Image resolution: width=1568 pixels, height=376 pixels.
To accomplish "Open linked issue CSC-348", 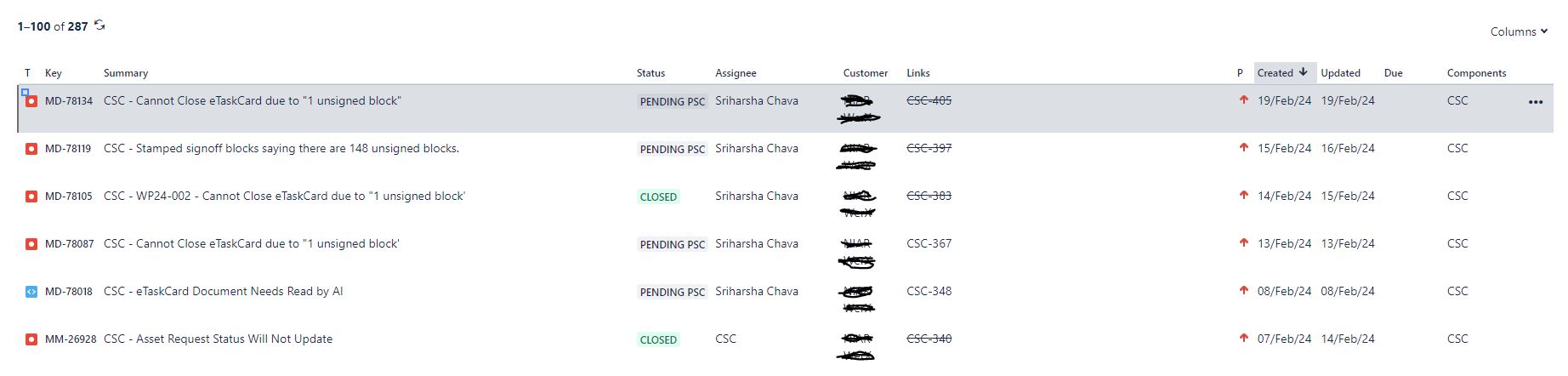I will pos(929,291).
